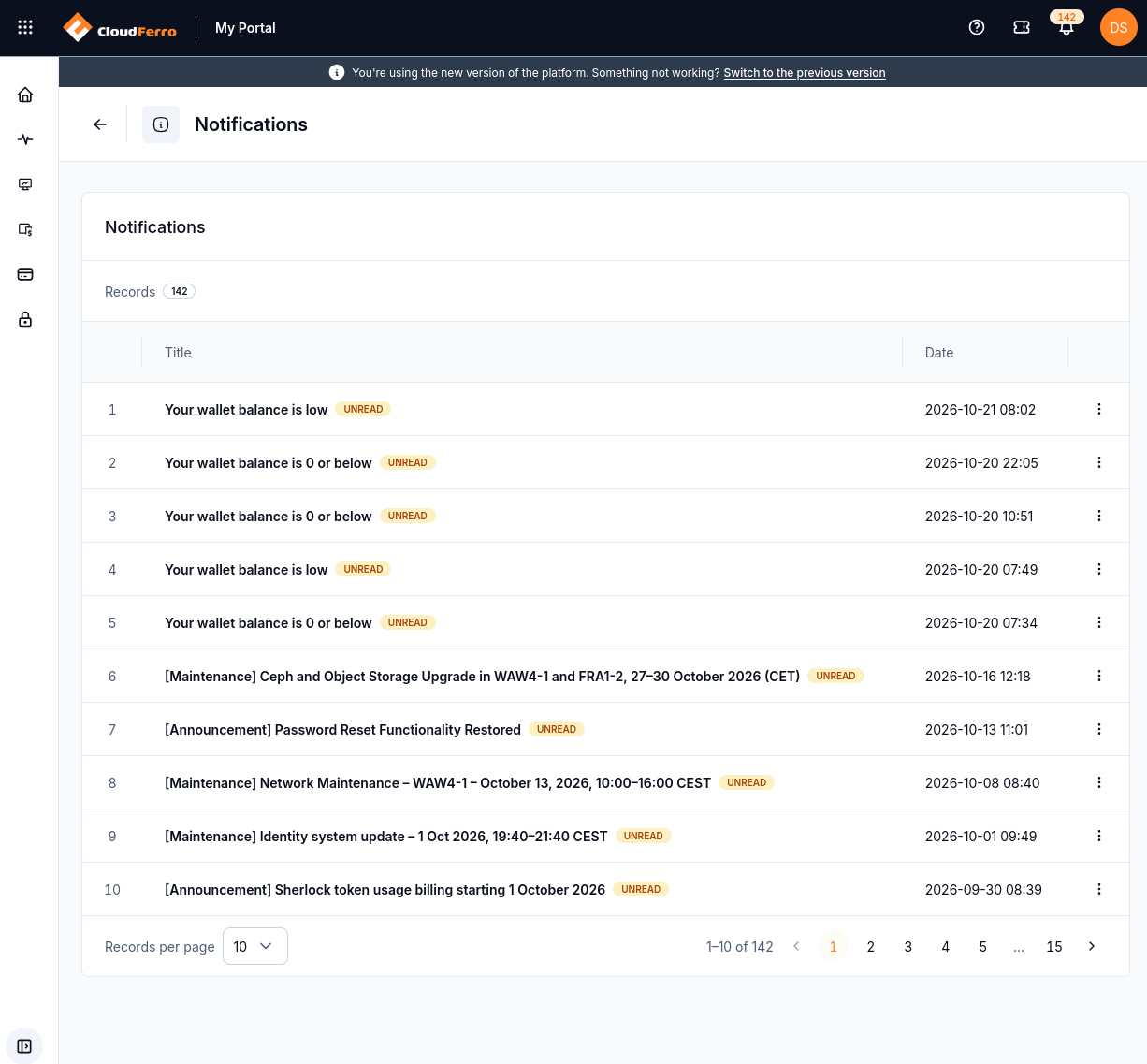Open the activity pulse sidebar icon

pos(25,139)
